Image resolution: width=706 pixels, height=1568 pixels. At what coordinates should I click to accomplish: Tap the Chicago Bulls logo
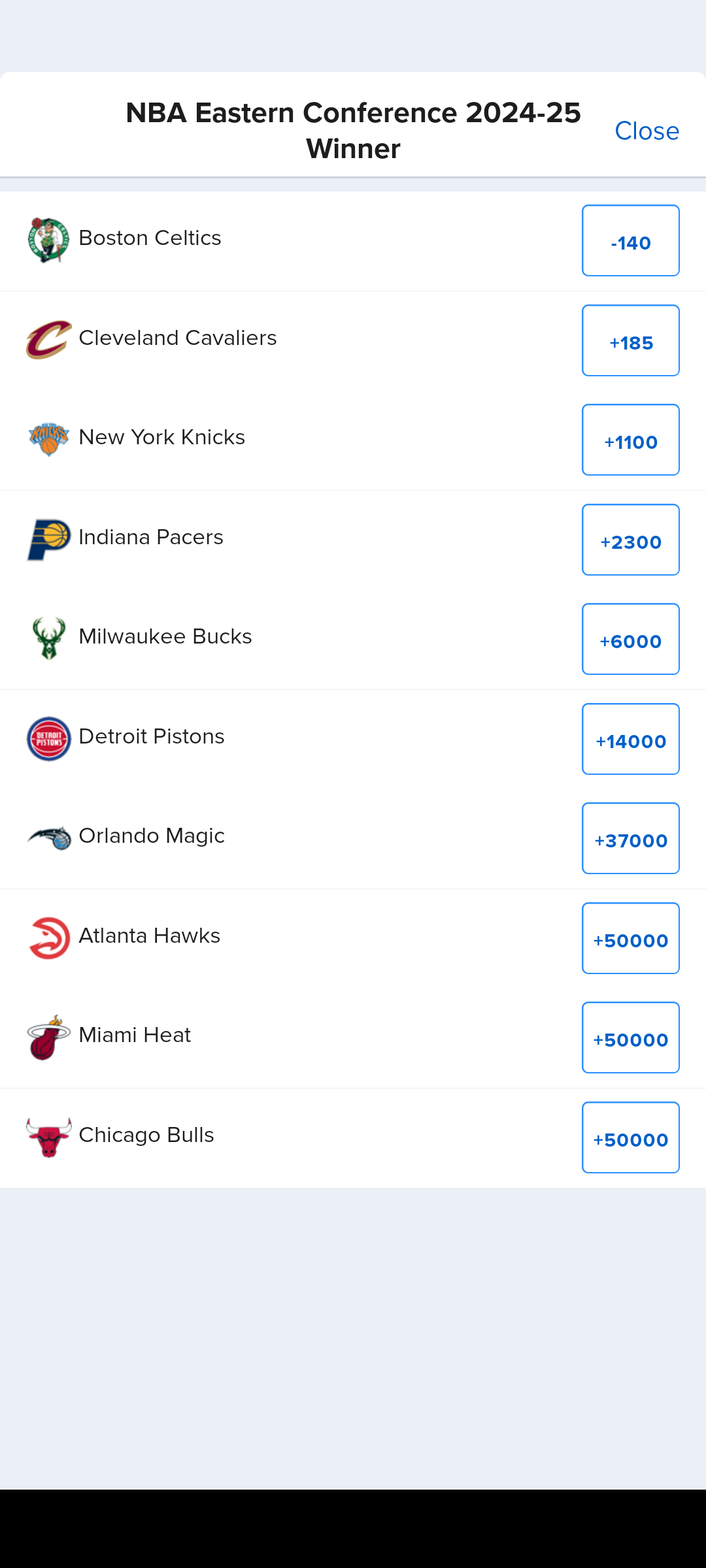[x=48, y=1137]
